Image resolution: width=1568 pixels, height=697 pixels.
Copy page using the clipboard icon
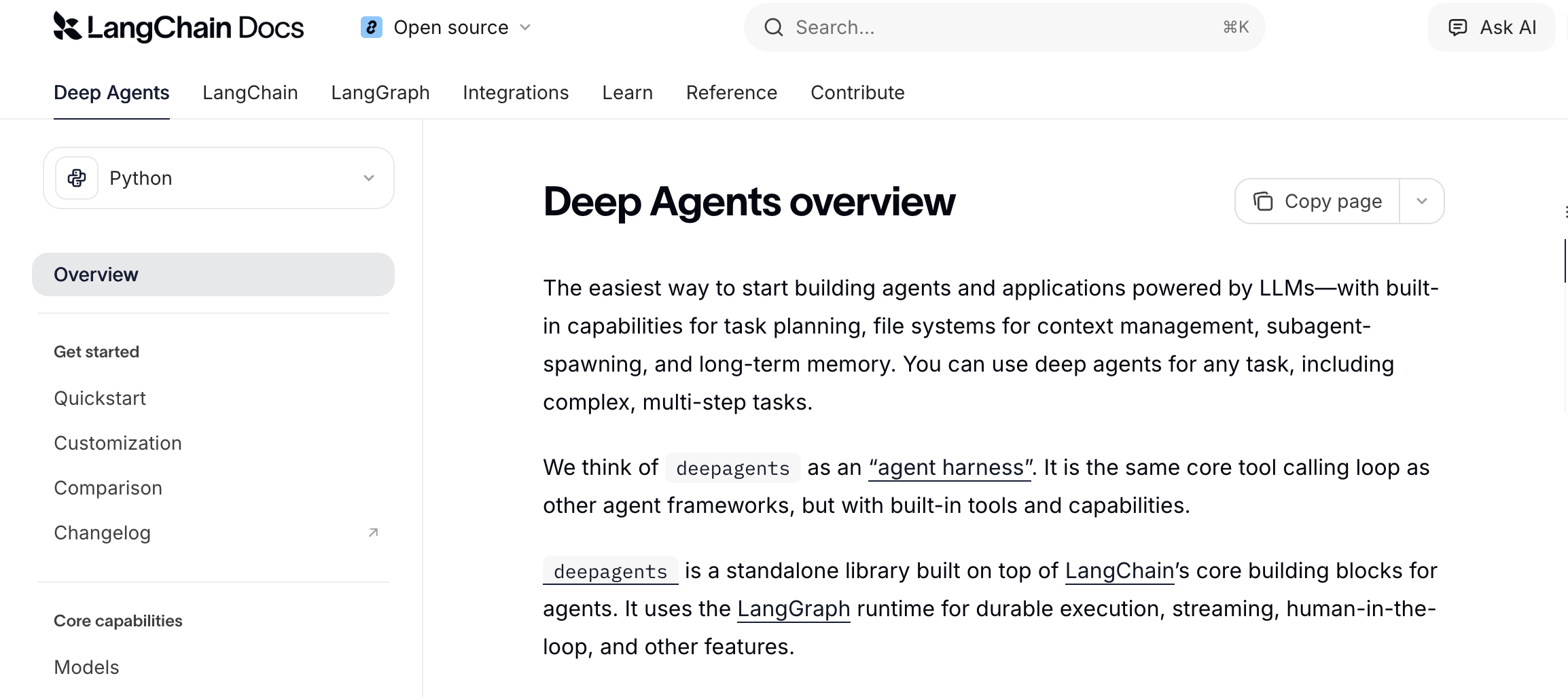[x=1262, y=201]
